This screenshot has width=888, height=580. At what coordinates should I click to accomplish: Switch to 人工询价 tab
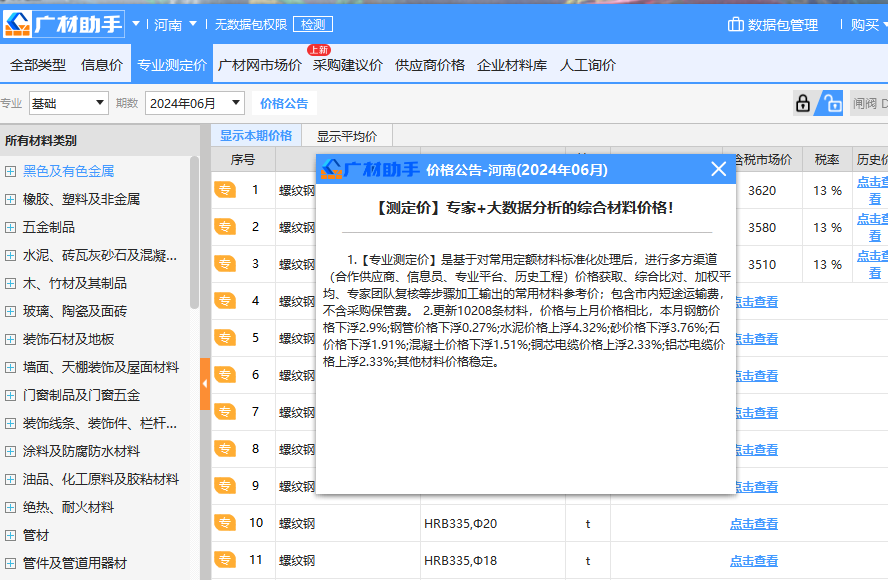[x=588, y=65]
